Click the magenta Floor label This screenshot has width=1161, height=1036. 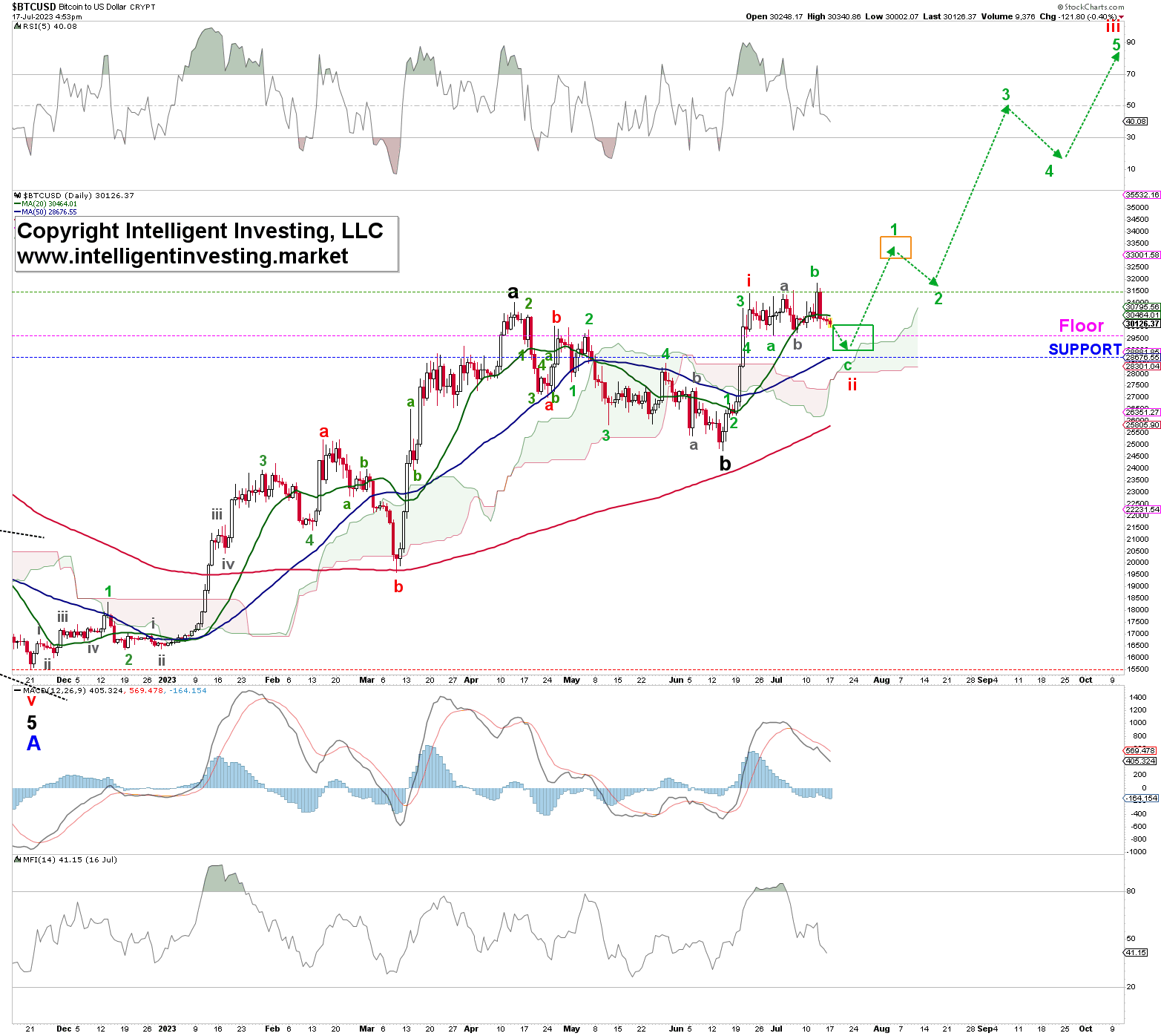1081,326
